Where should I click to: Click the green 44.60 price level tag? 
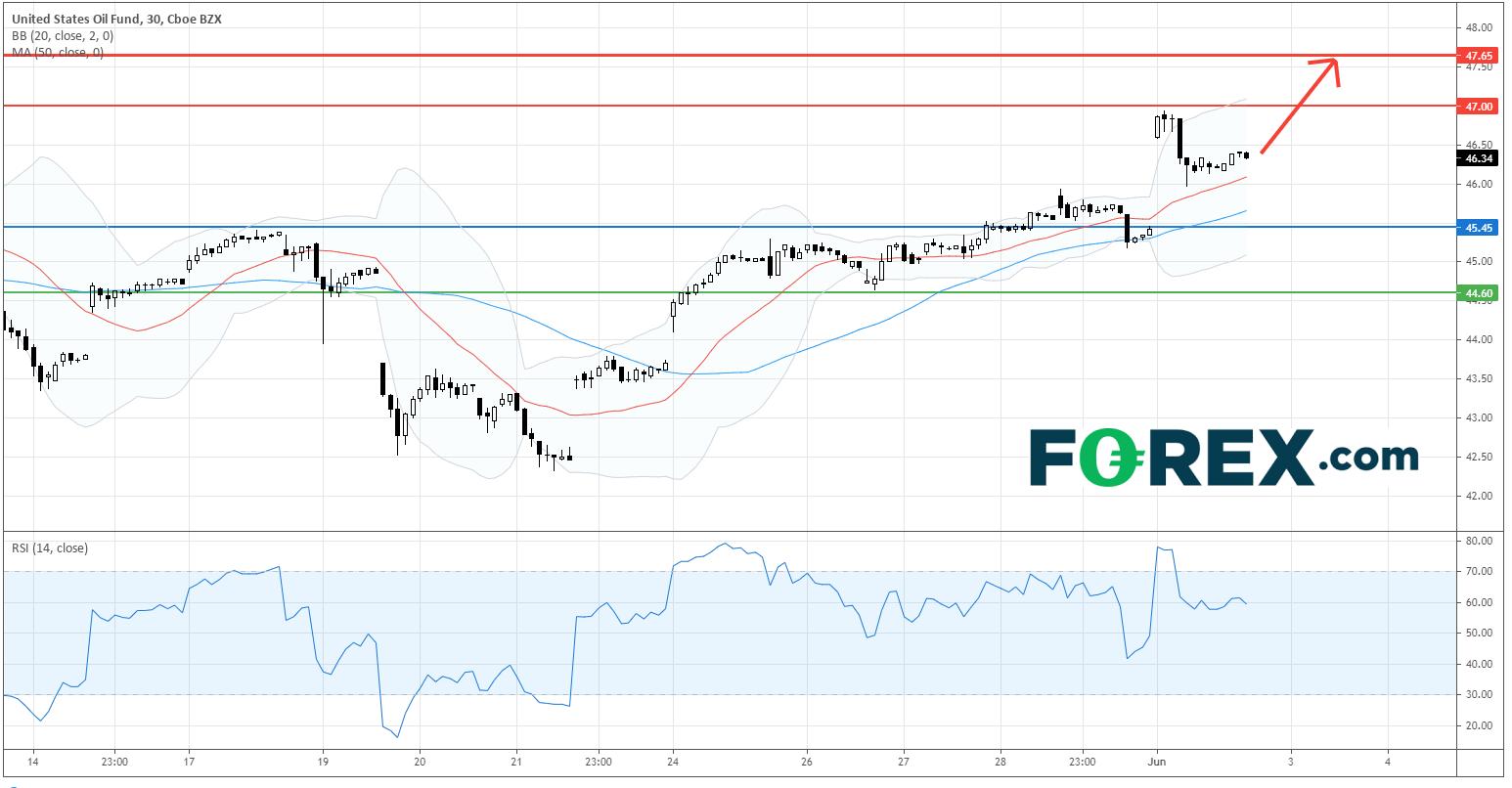(1478, 292)
